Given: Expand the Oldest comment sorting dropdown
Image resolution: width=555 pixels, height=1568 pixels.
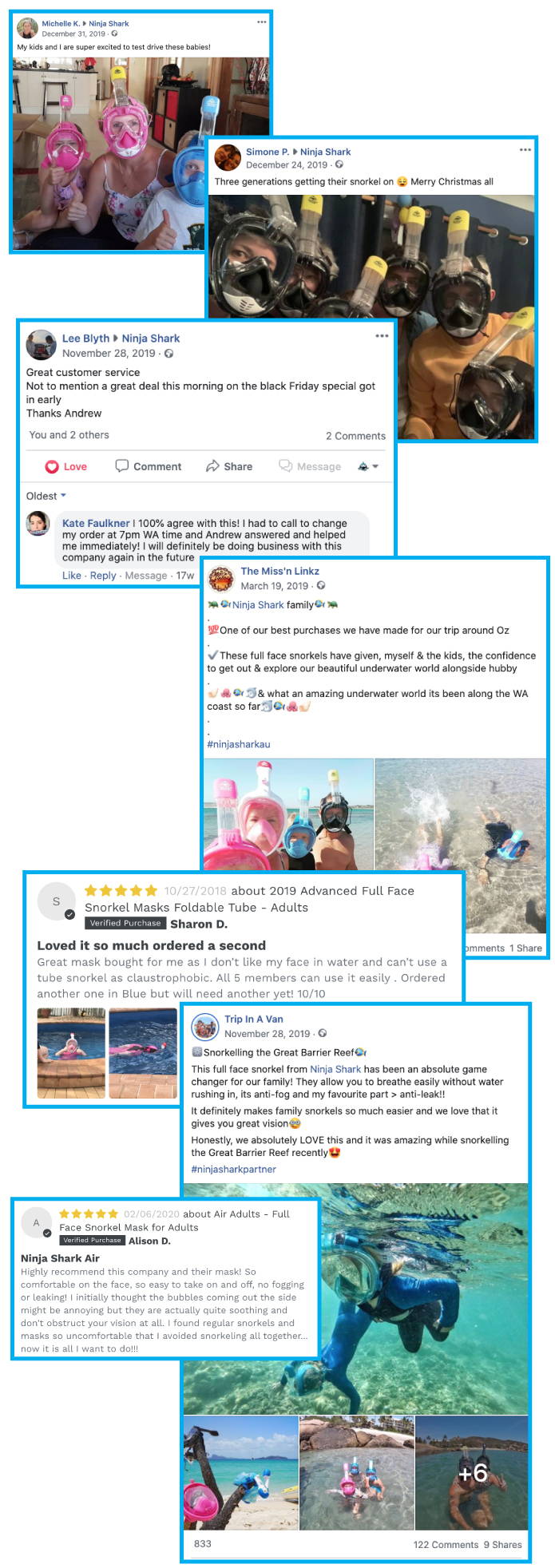Looking at the screenshot, I should (46, 496).
